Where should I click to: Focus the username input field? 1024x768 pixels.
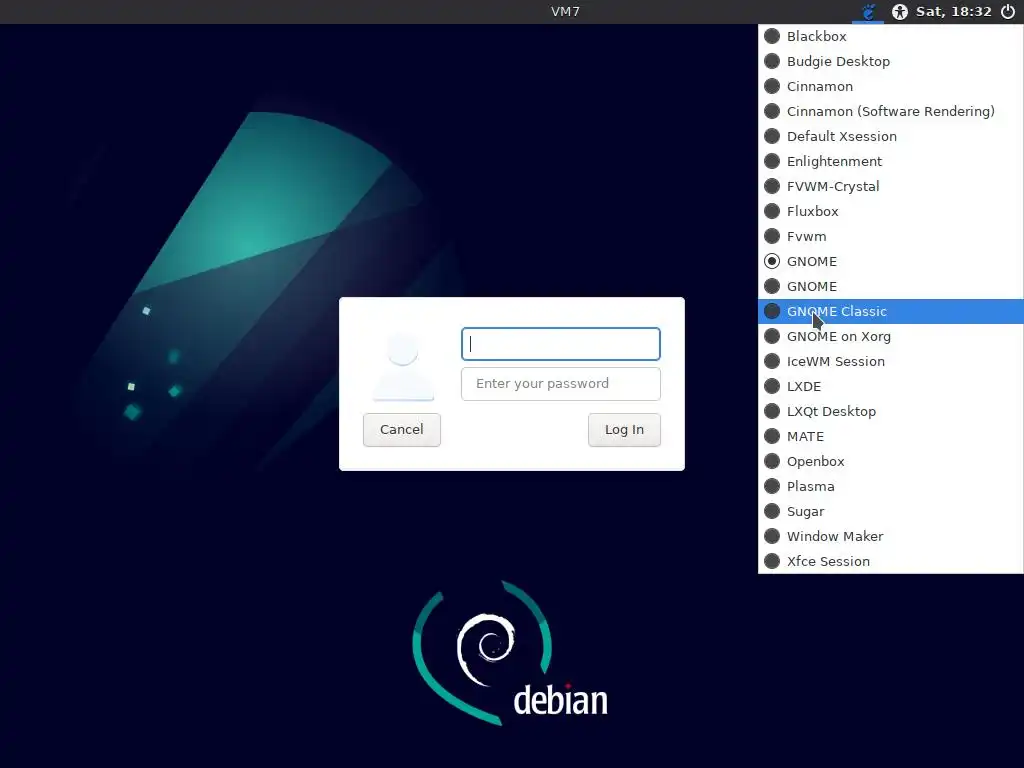561,344
